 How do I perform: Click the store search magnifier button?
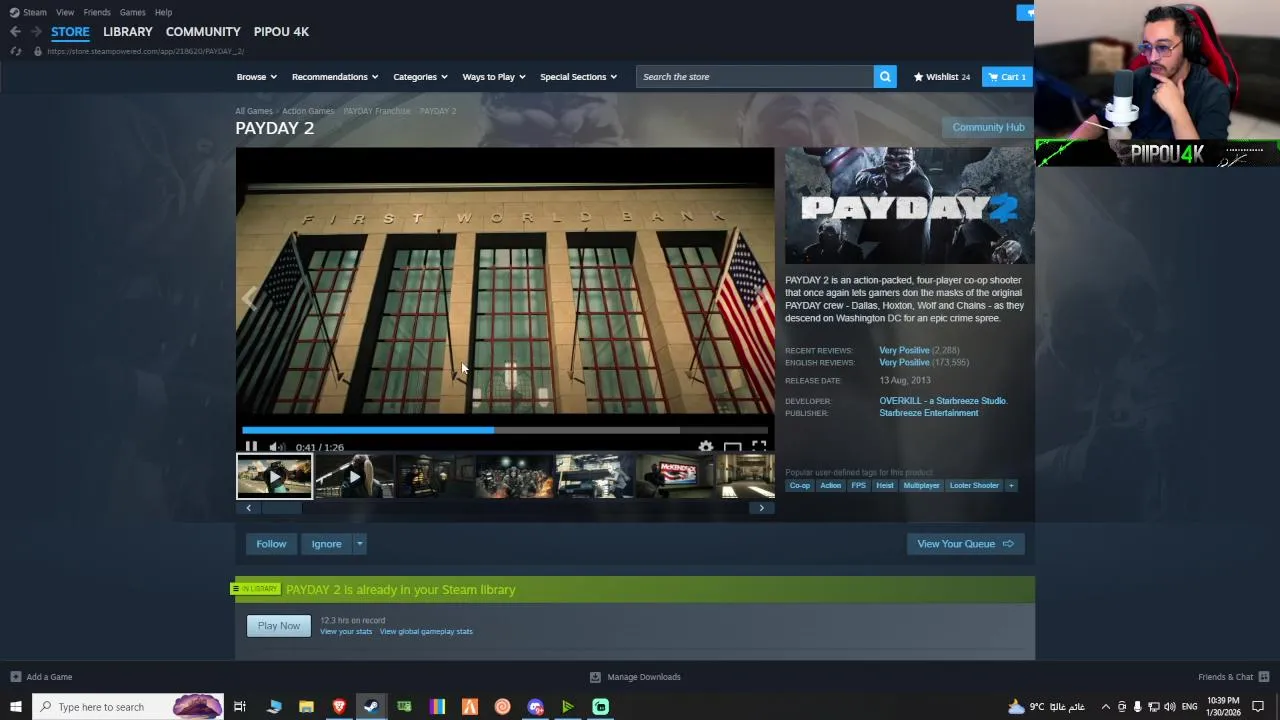click(x=885, y=77)
